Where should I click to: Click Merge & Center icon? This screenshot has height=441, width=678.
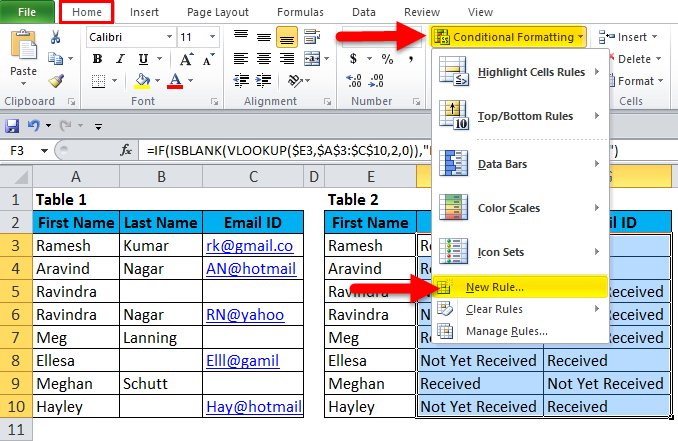pos(312,59)
